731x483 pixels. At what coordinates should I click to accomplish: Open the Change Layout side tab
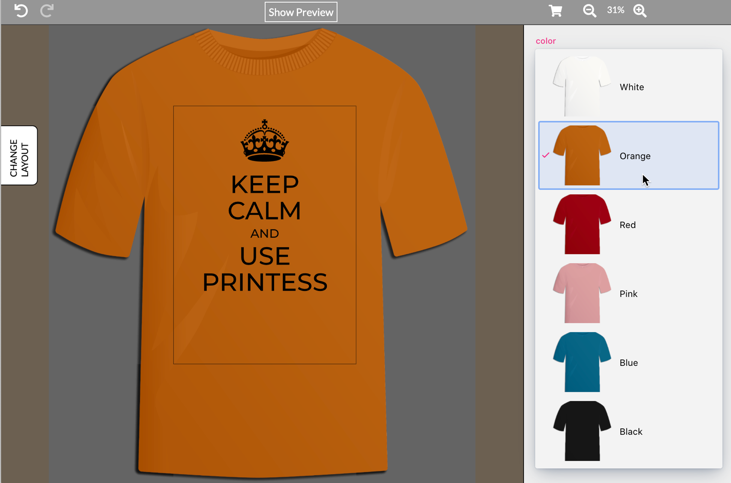pos(19,155)
